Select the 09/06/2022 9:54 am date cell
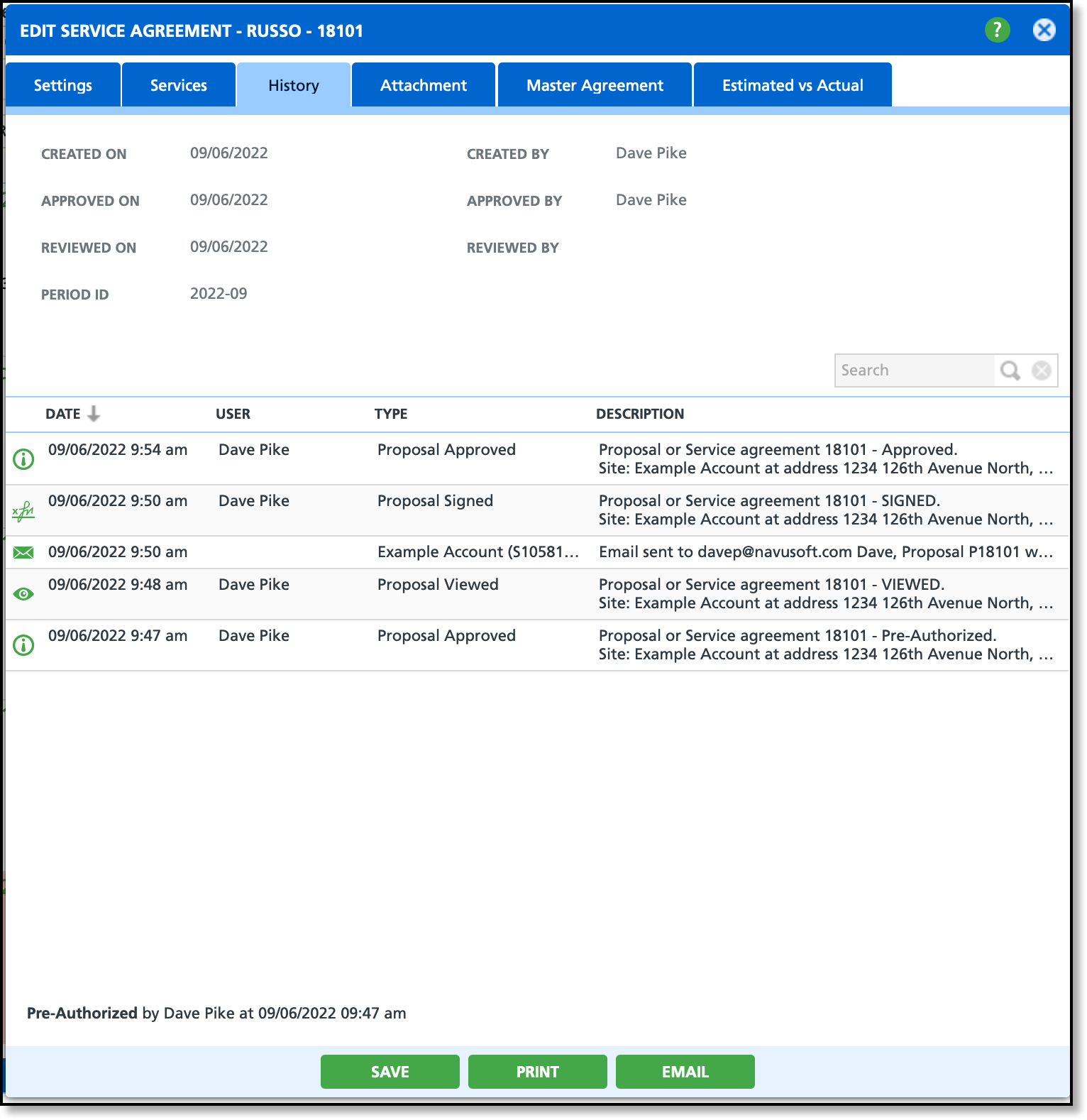Viewport: 1087px width, 1120px height. click(x=118, y=450)
